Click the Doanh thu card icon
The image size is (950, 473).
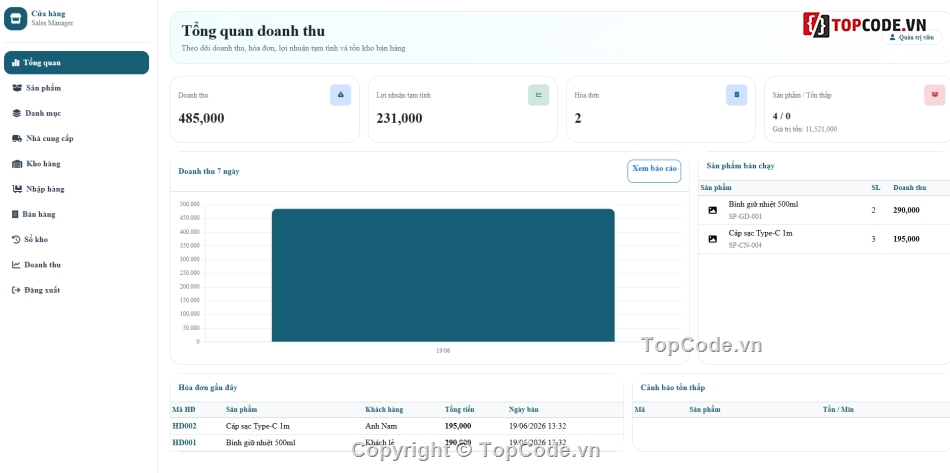click(x=340, y=95)
